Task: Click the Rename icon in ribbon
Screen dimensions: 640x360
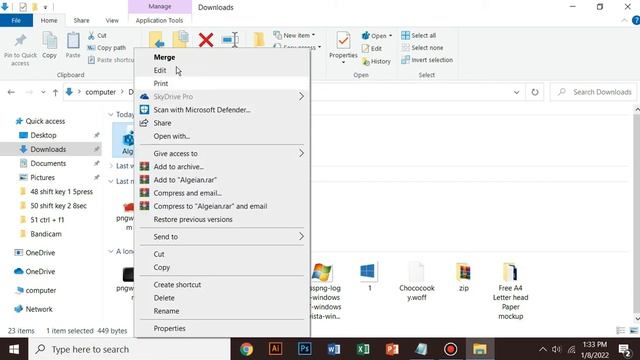Action: pos(230,40)
